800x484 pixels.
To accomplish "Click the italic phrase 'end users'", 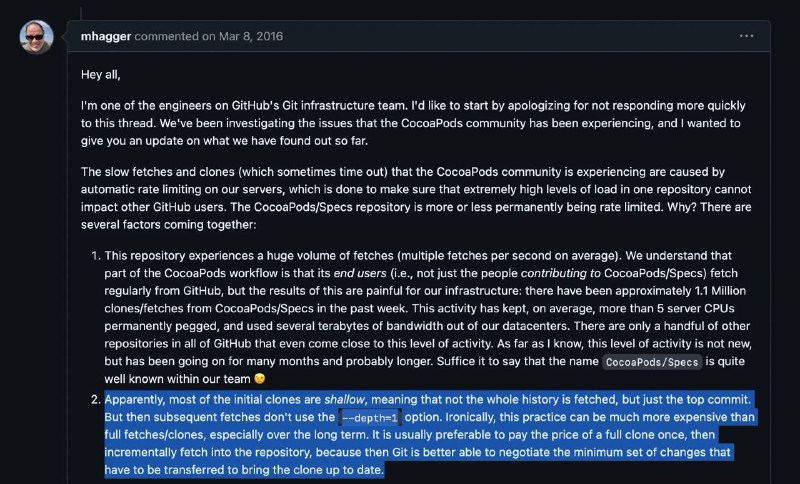I will coord(360,273).
